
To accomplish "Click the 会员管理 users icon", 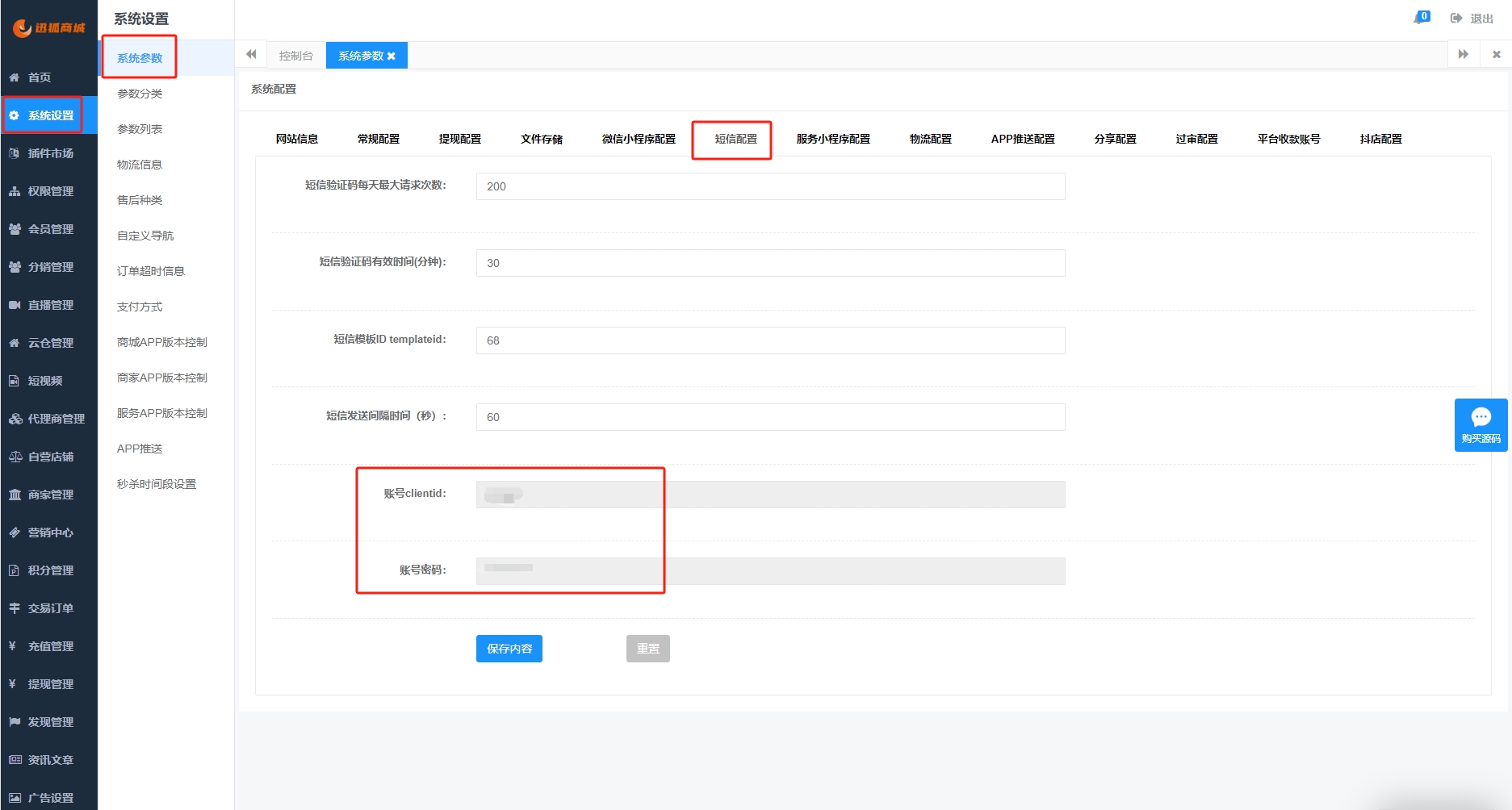I will [14, 229].
